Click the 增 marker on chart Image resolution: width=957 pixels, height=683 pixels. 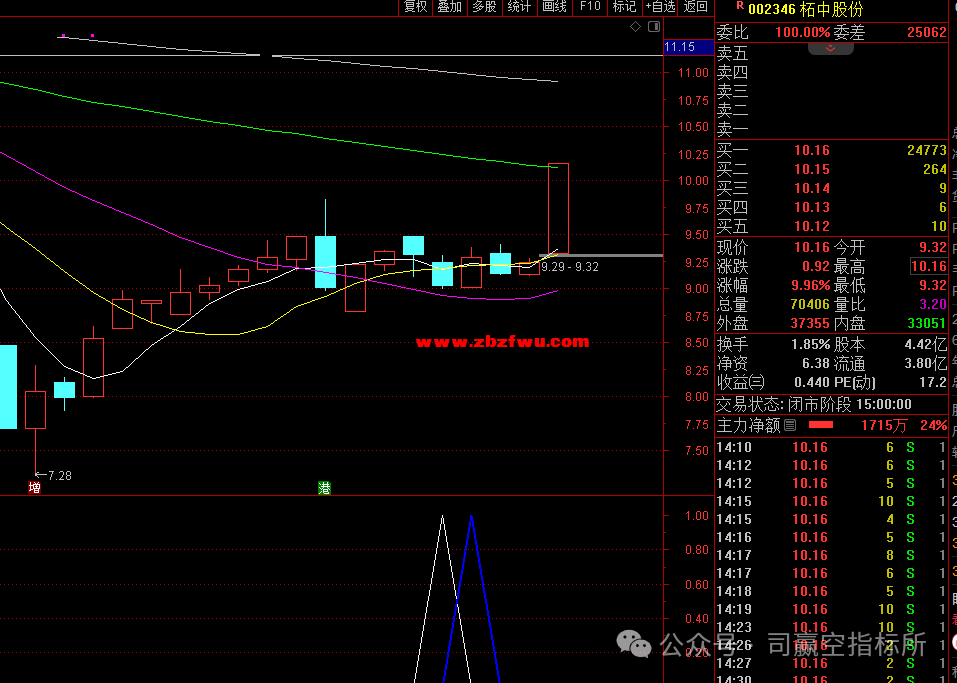coord(35,487)
